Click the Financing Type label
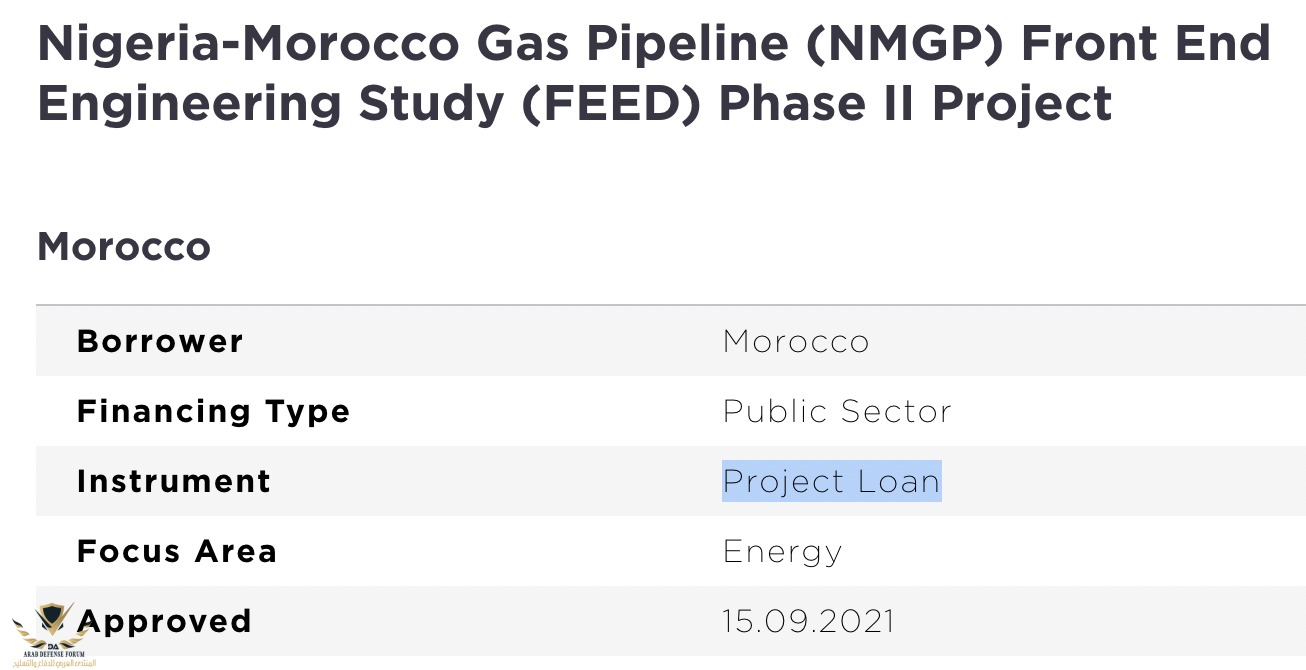 [x=213, y=411]
